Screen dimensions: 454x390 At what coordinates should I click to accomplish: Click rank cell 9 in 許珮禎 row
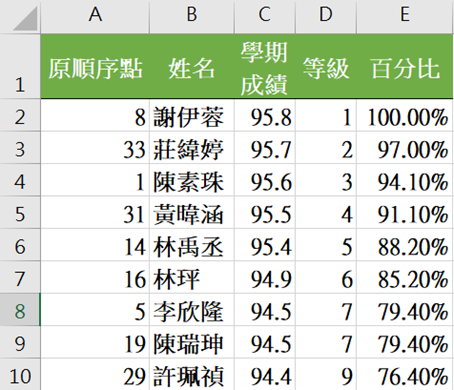[326, 374]
